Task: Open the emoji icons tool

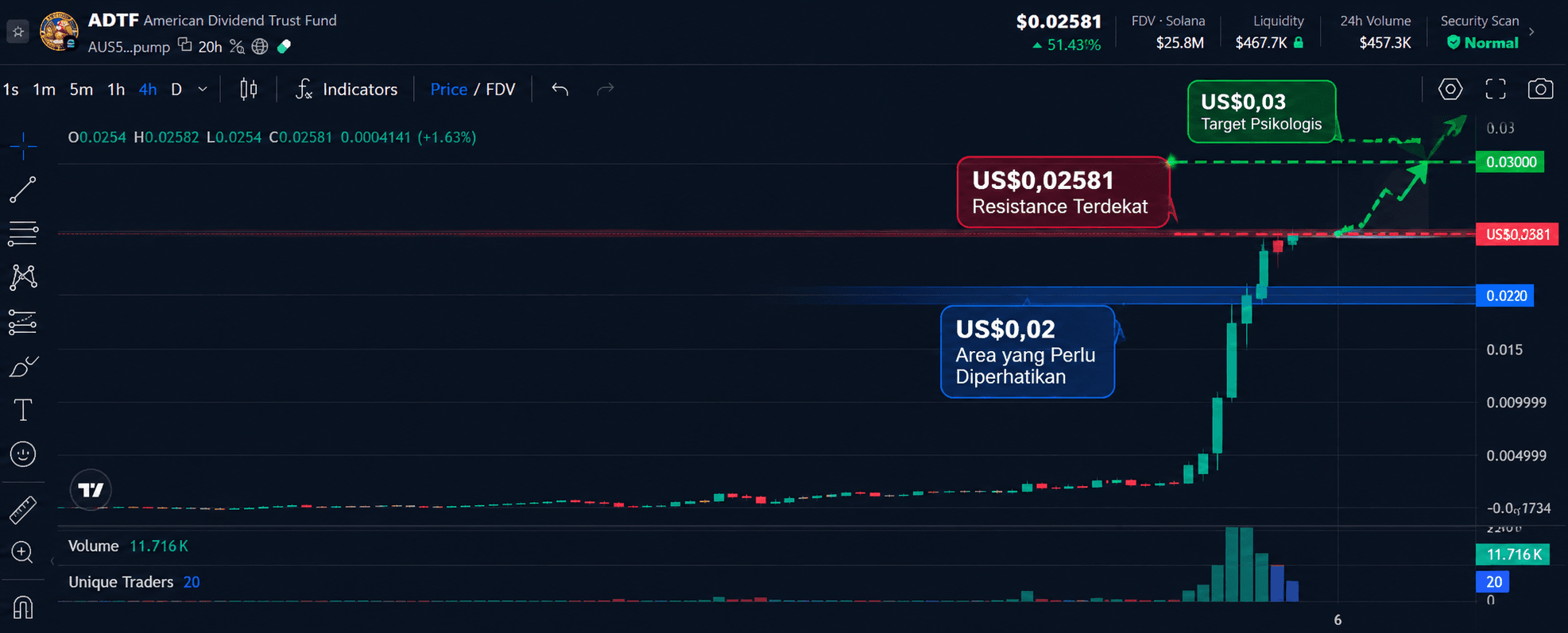Action: (x=23, y=454)
